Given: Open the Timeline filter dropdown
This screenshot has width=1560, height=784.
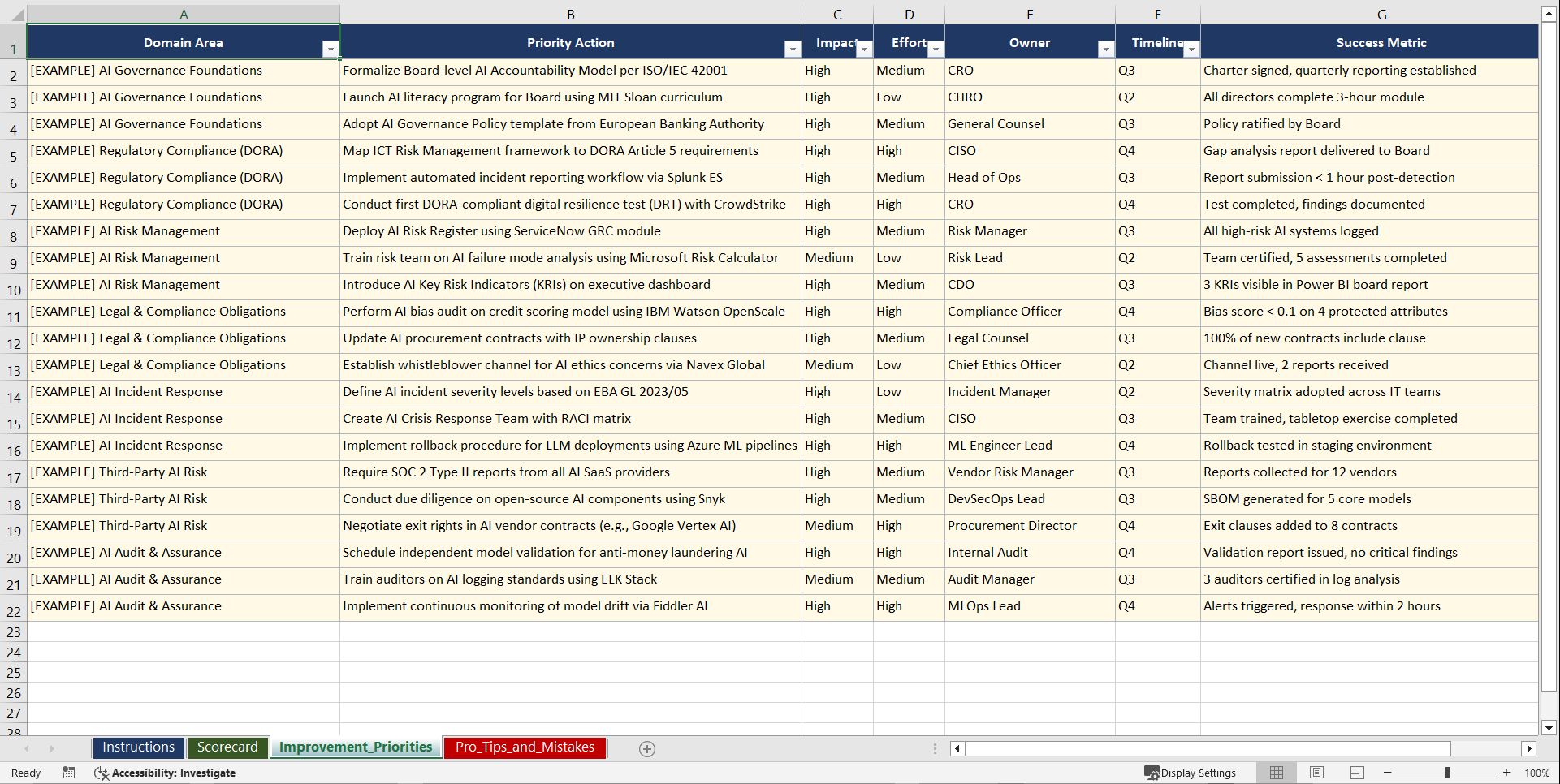Looking at the screenshot, I should (x=1191, y=49).
